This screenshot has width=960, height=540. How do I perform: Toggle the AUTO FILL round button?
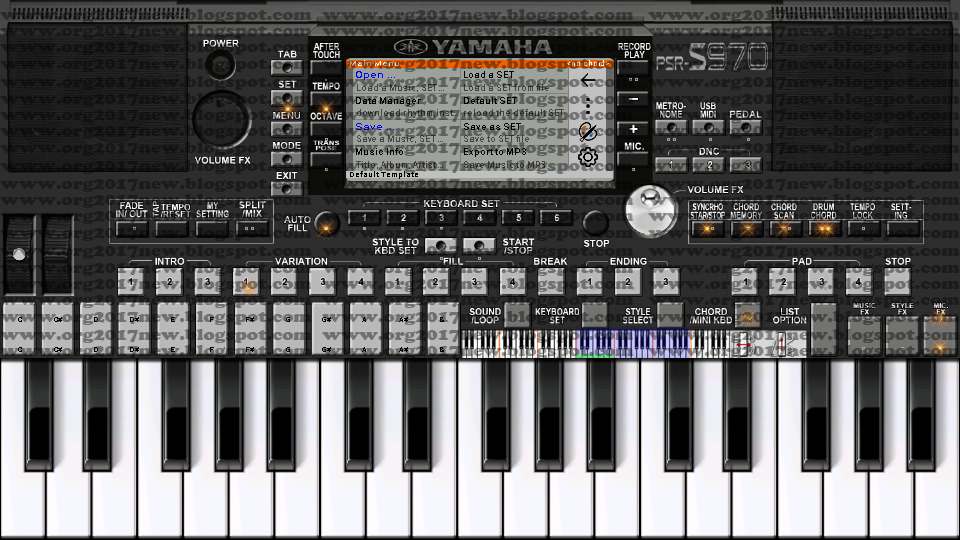click(x=326, y=224)
